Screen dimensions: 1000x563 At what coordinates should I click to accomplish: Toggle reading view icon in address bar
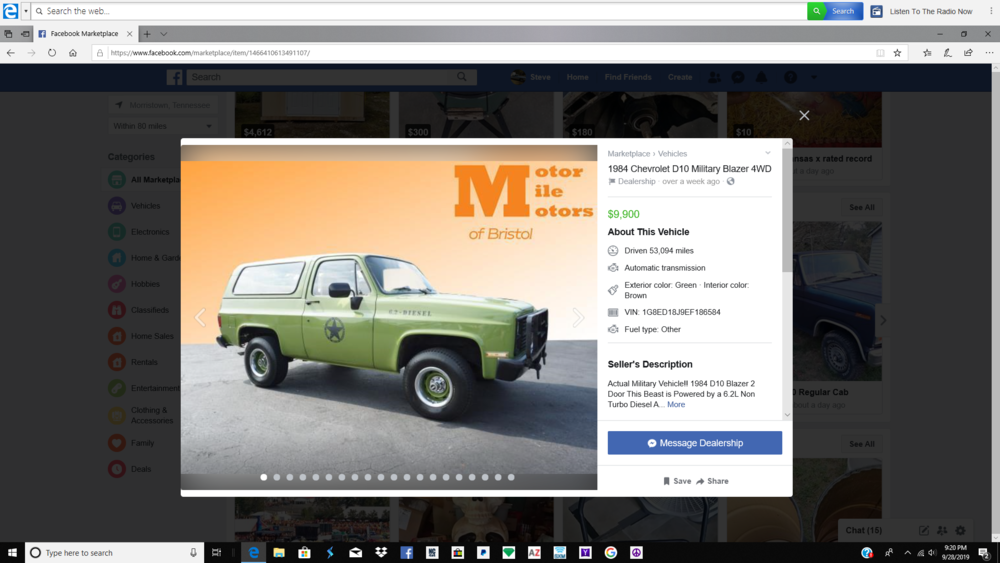click(x=880, y=53)
